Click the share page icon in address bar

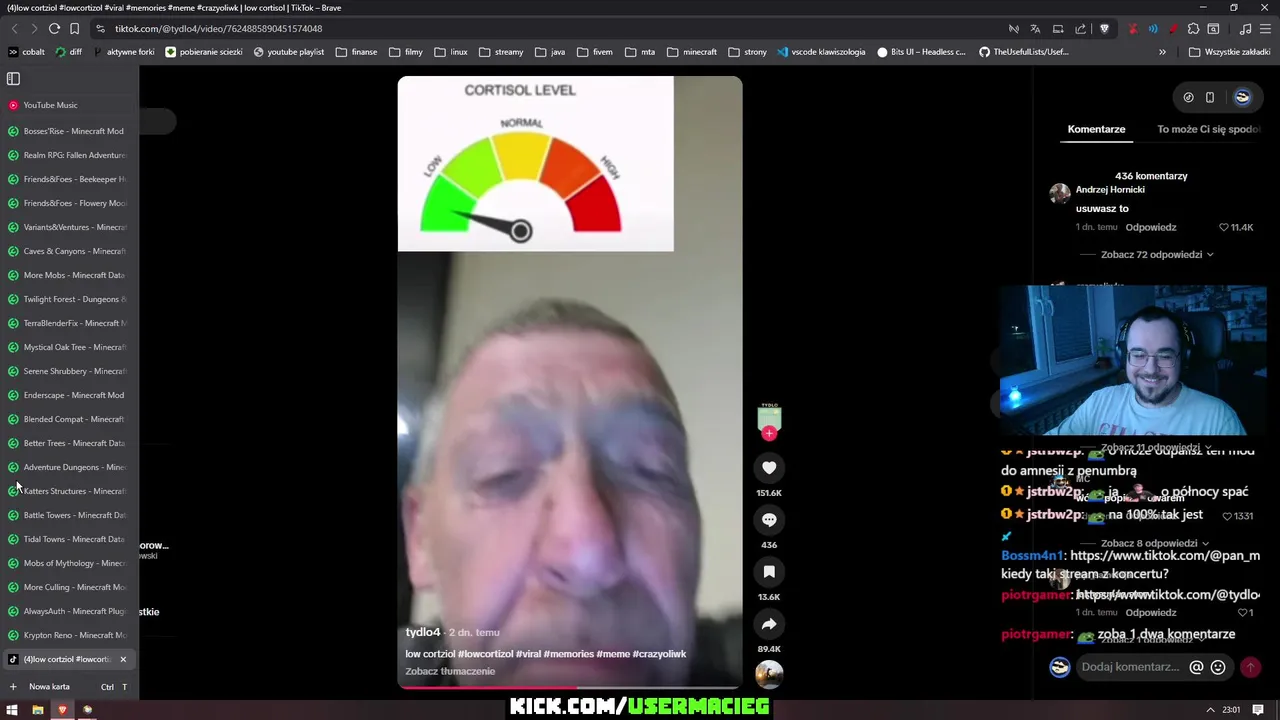pos(1079,29)
